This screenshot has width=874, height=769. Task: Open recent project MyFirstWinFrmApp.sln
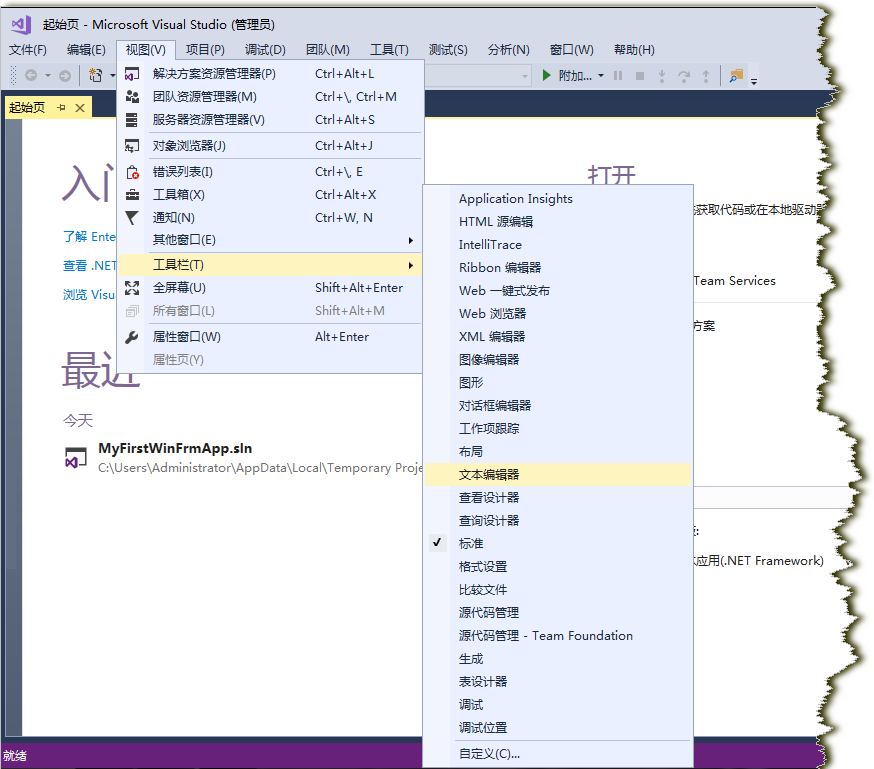tap(175, 449)
